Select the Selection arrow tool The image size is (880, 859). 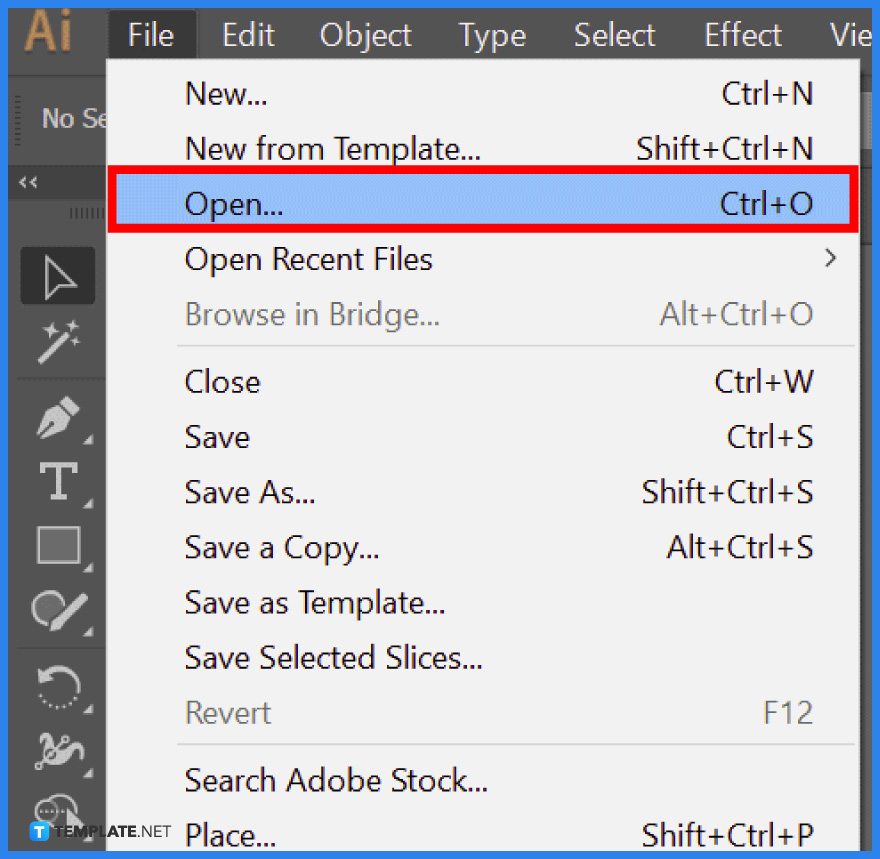pyautogui.click(x=58, y=275)
